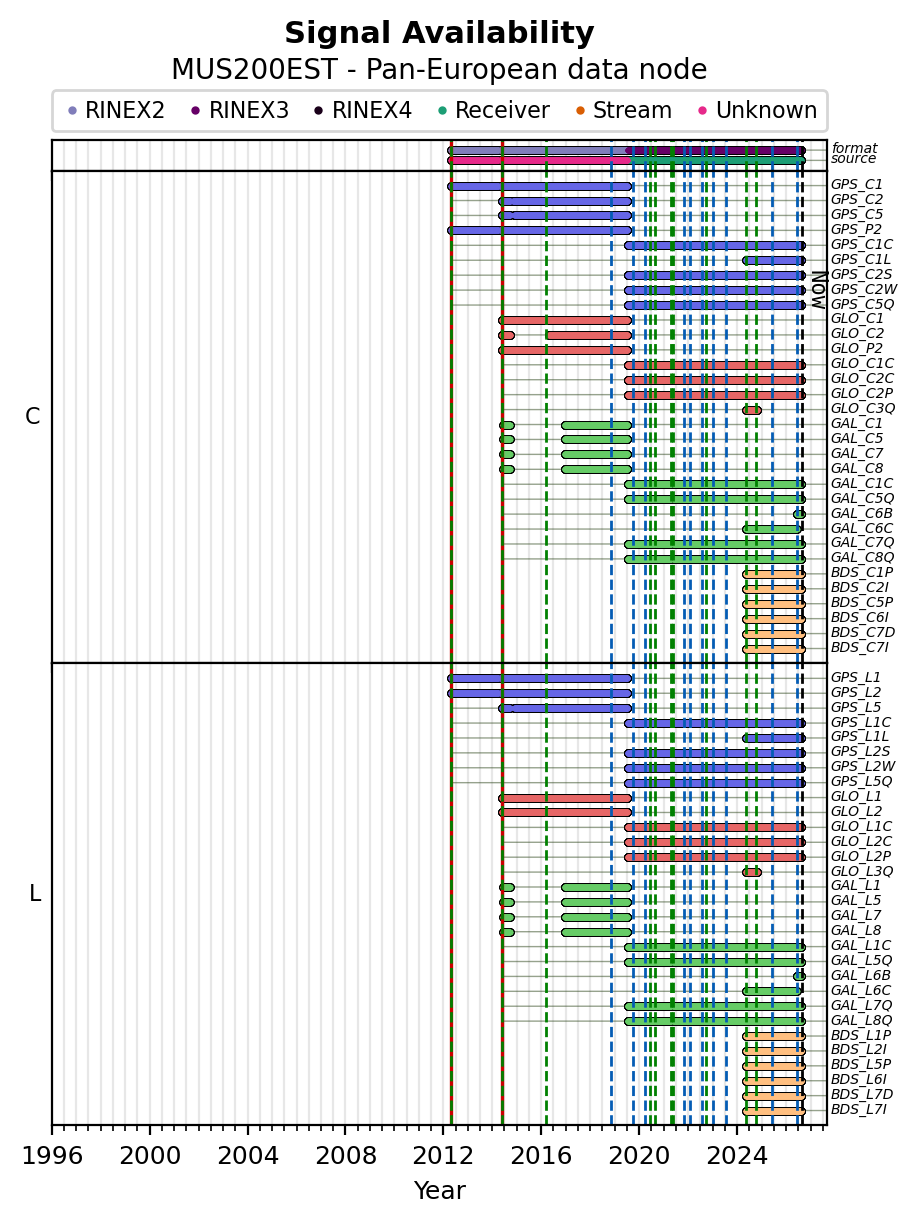
Task: Click the Receiver legend entry
Action: coord(493,111)
